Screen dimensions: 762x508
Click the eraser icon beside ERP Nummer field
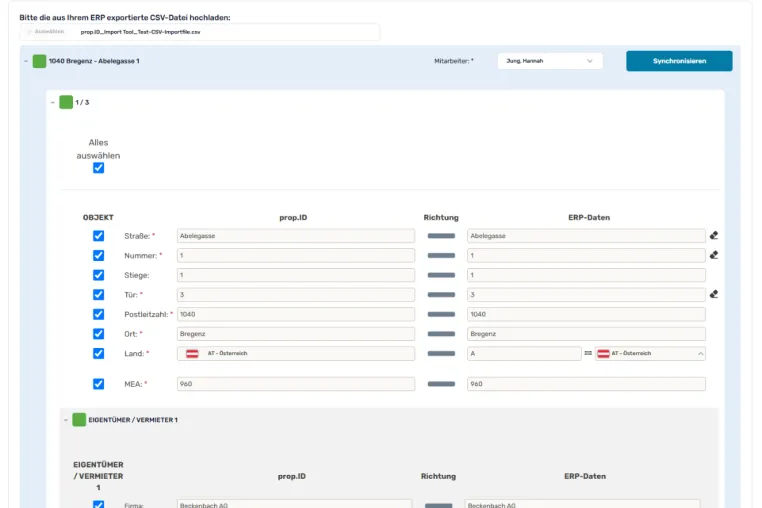pyautogui.click(x=713, y=255)
